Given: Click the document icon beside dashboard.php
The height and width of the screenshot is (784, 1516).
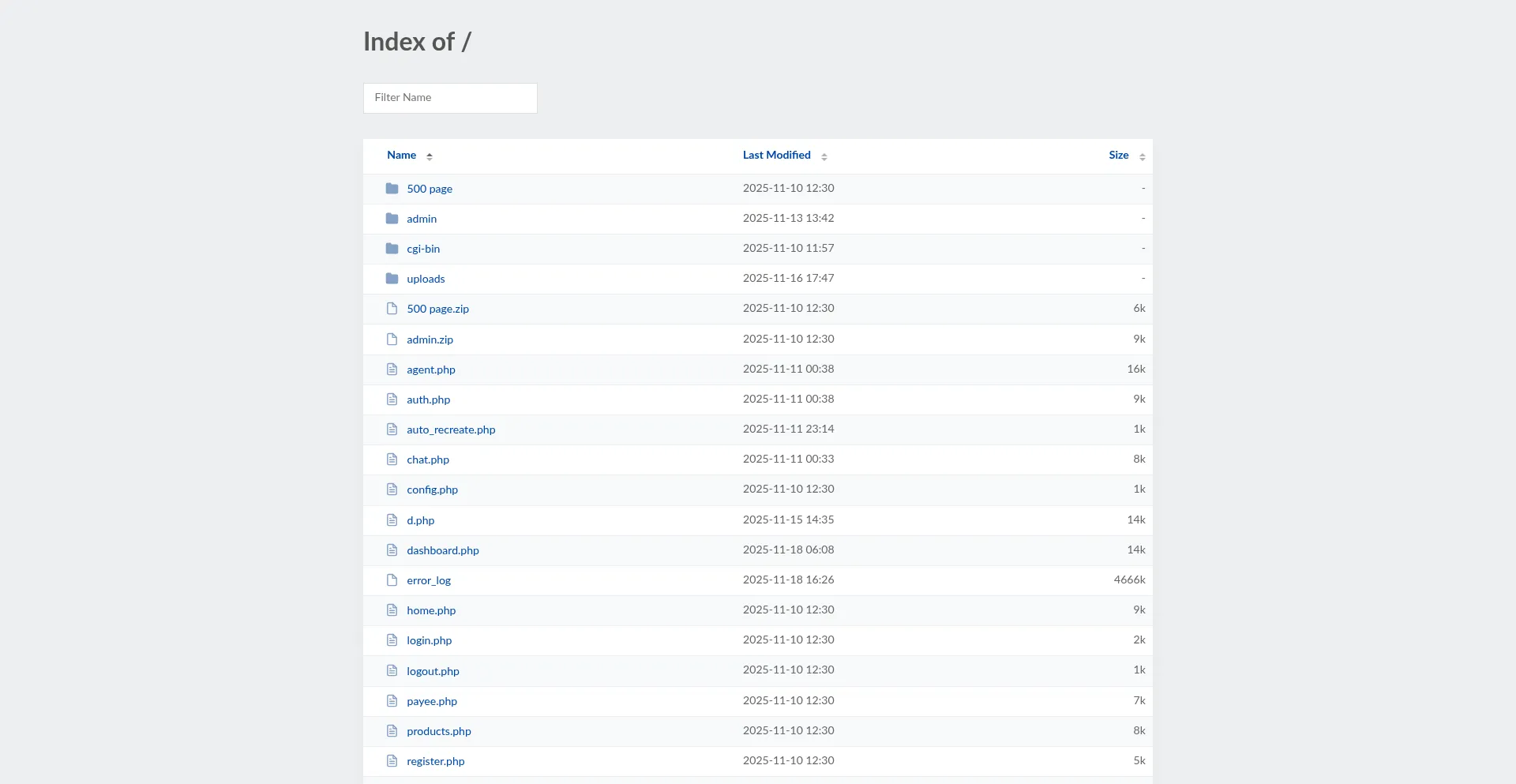Looking at the screenshot, I should click(x=392, y=550).
